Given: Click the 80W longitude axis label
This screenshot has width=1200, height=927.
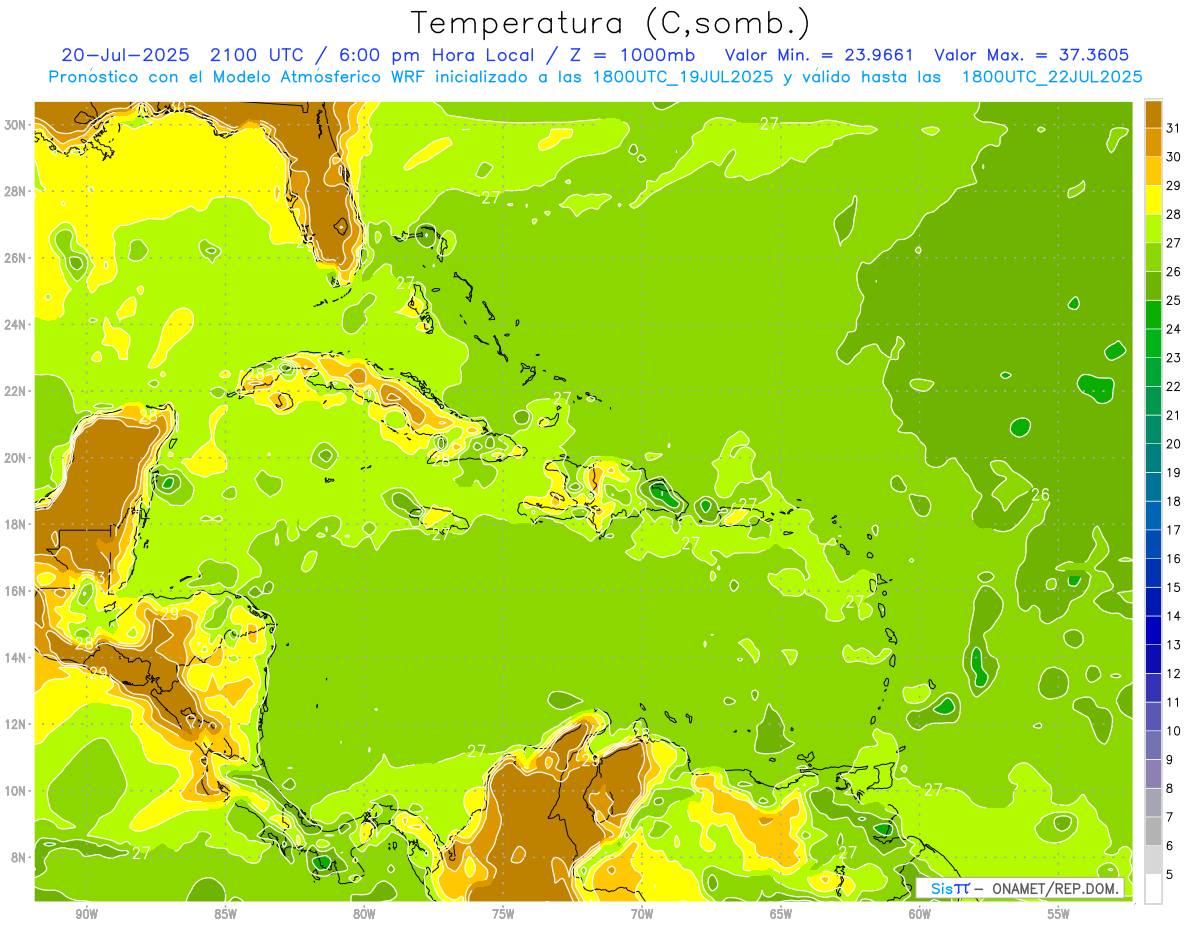Looking at the screenshot, I should 364,915.
